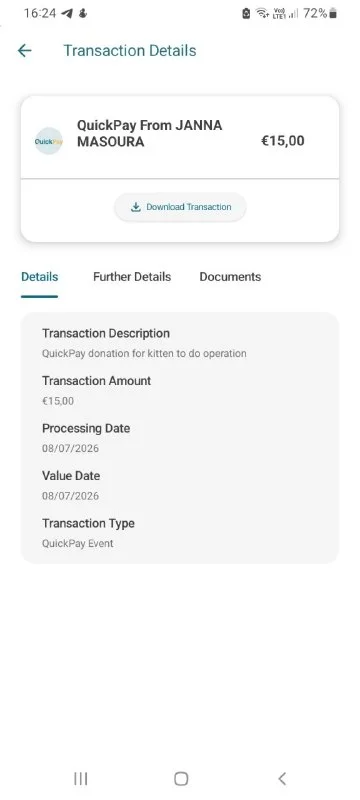Click the Download Transaction button

click(x=180, y=207)
